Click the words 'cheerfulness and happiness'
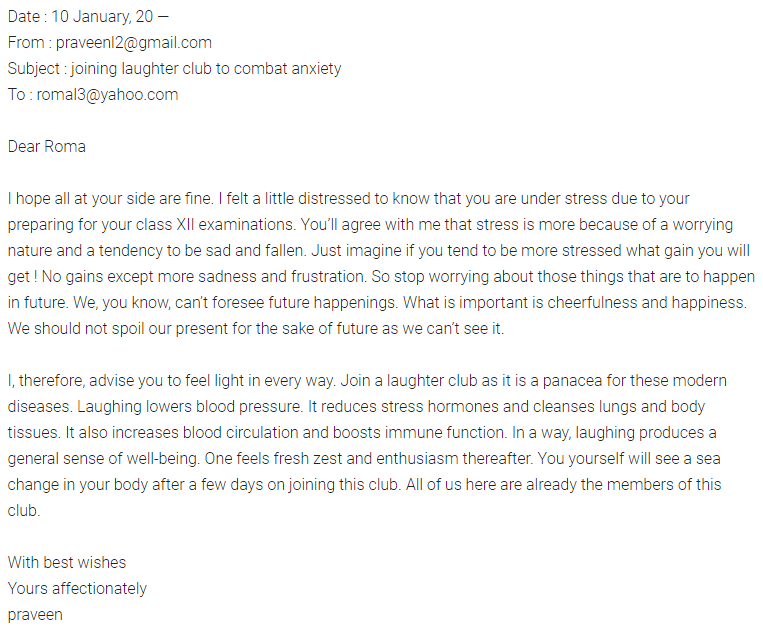The height and width of the screenshot is (633, 763). click(647, 303)
